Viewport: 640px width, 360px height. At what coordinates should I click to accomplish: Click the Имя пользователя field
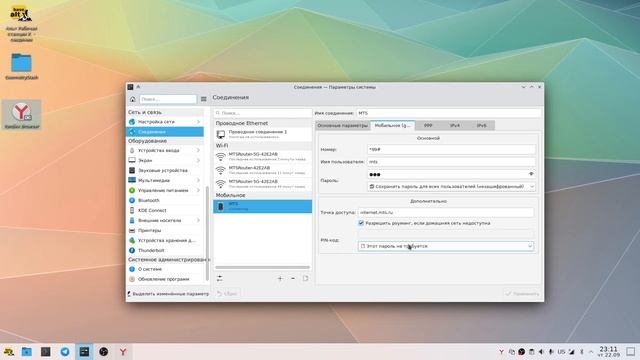point(451,162)
